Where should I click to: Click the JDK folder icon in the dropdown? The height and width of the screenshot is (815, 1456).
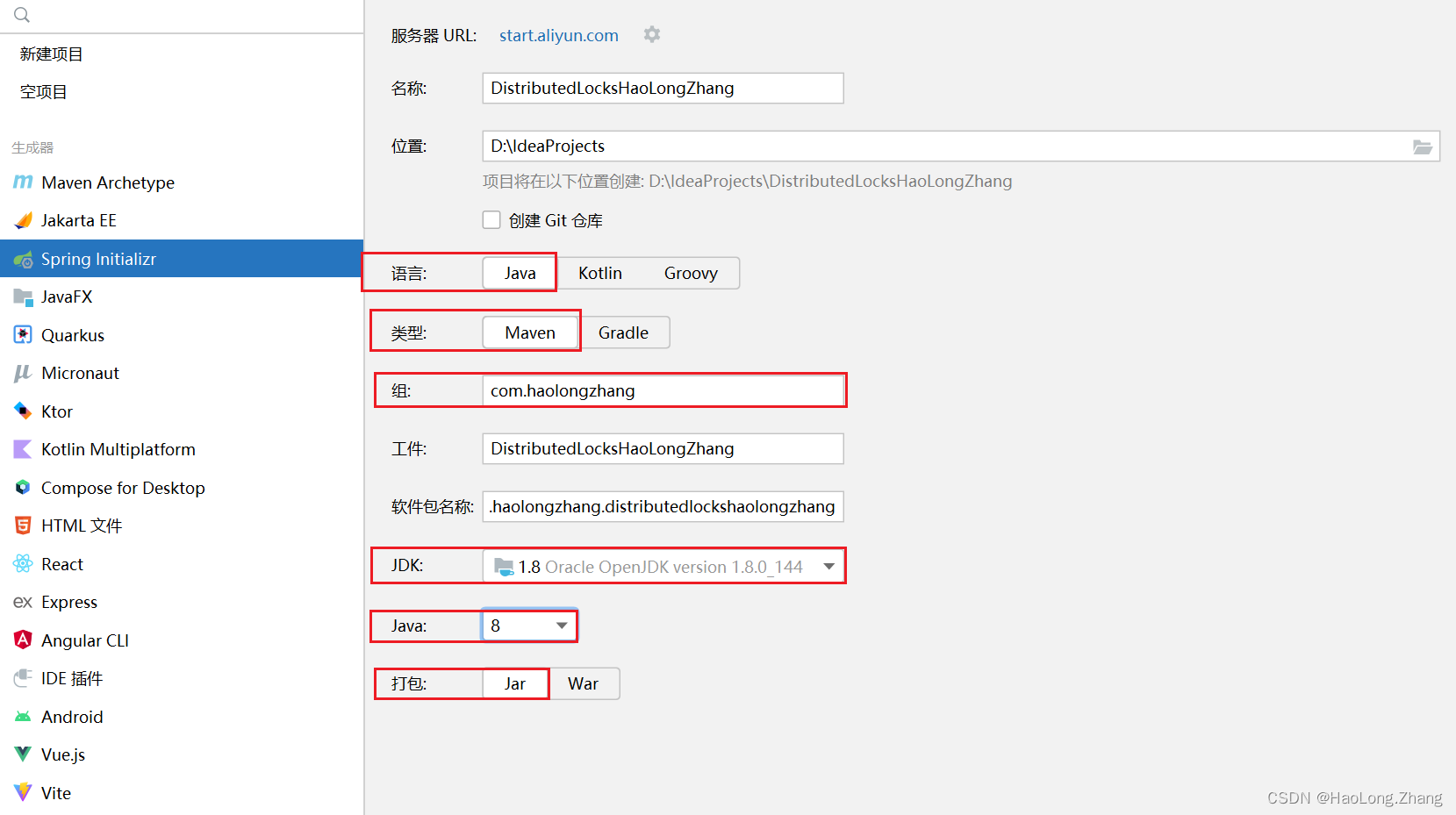point(504,567)
